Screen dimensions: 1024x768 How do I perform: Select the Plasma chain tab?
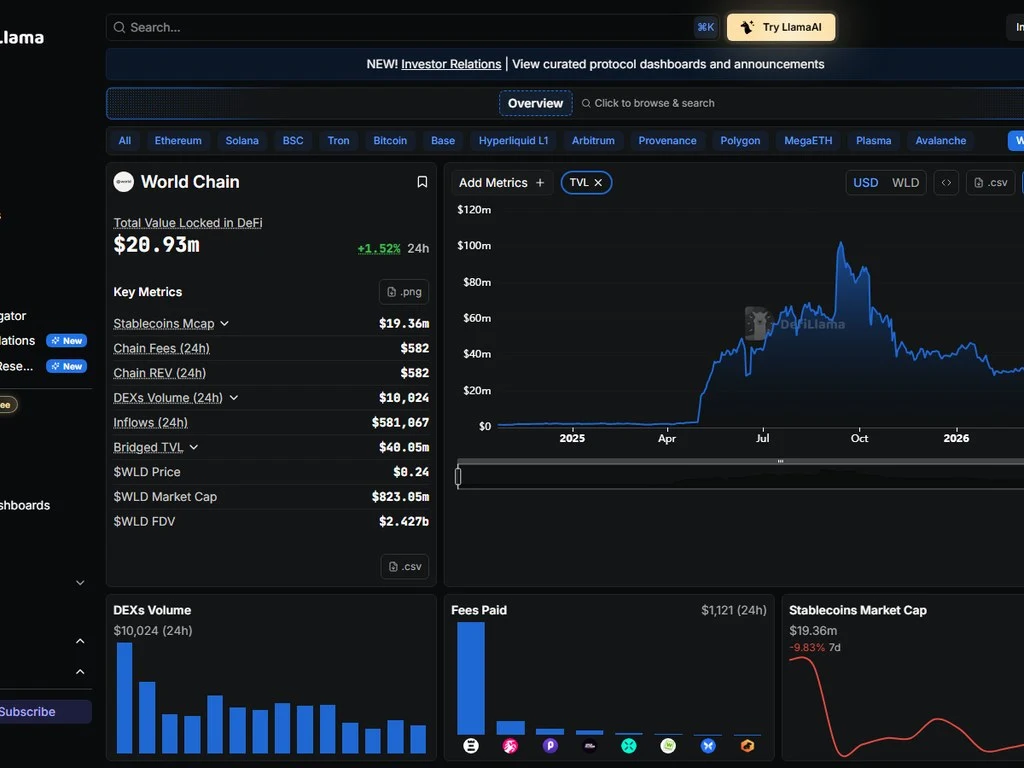coord(873,140)
